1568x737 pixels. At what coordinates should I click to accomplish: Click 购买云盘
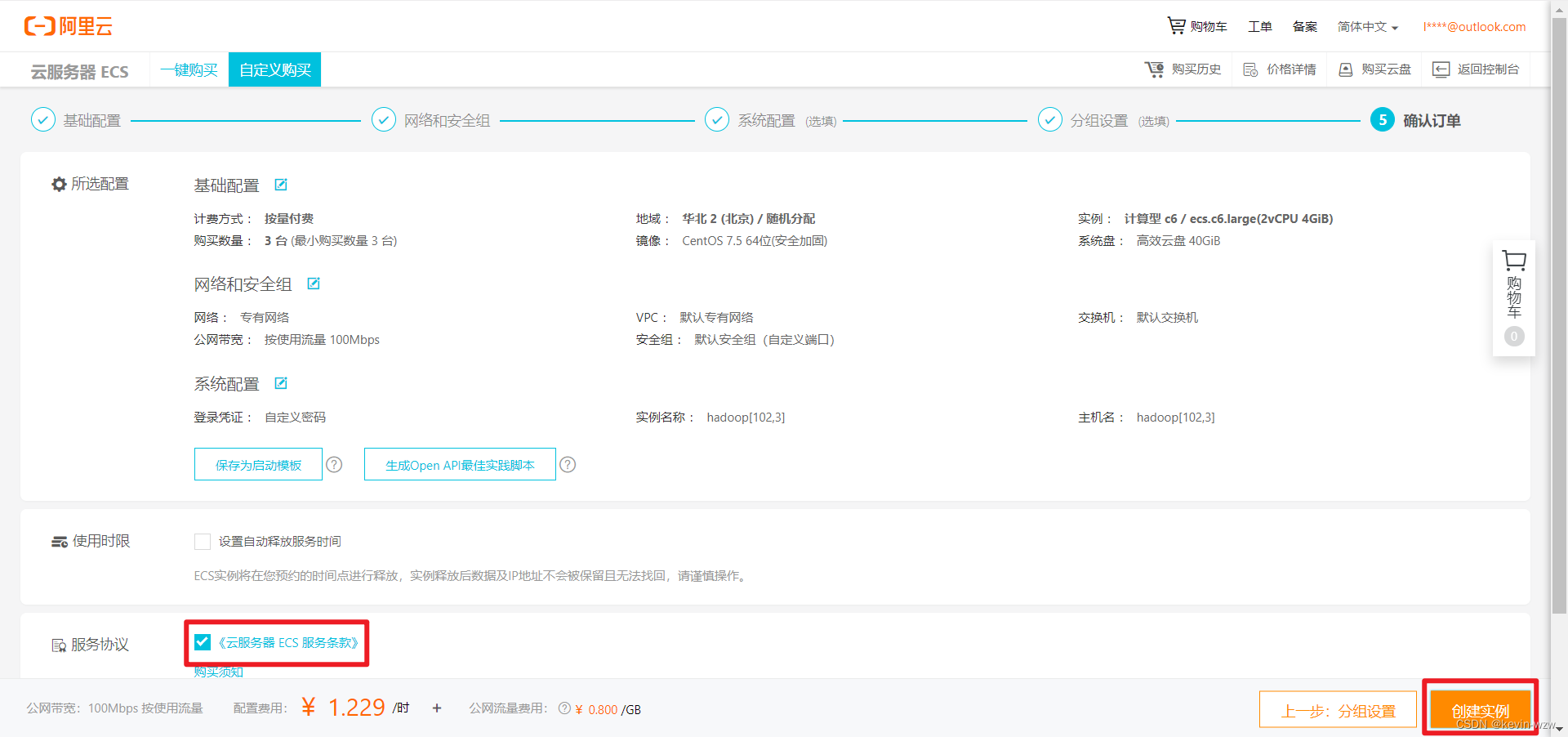1374,69
